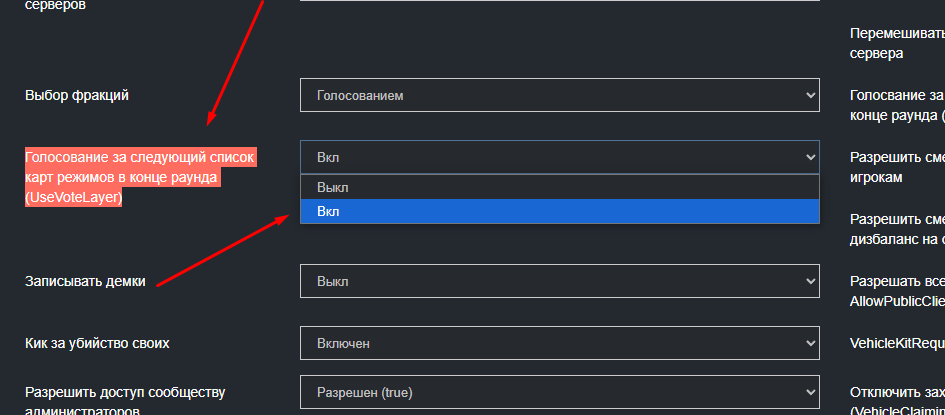The height and width of the screenshot is (415, 945).
Task: Click the input field at the top edge
Action: click(x=559, y=3)
